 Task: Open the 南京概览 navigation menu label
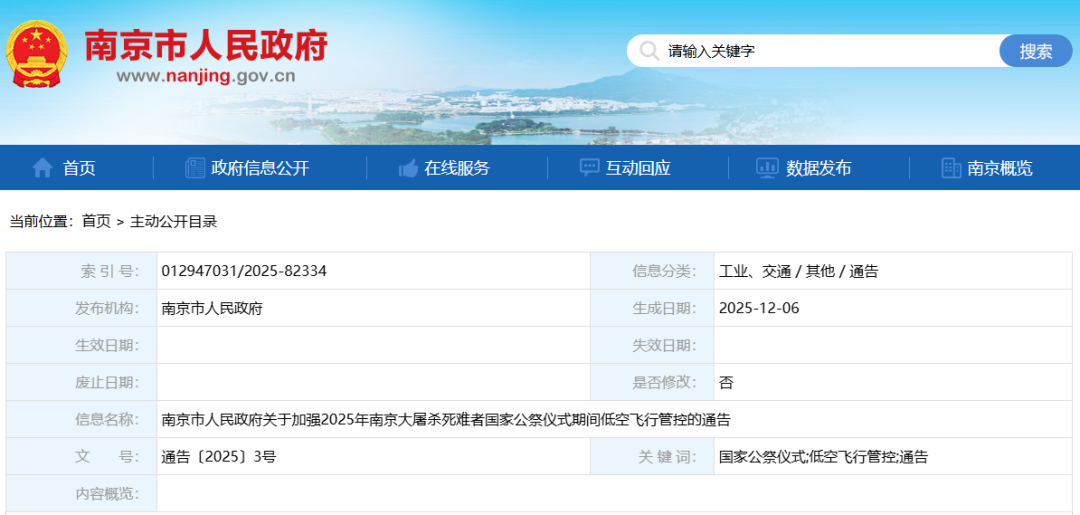[x=1000, y=168]
